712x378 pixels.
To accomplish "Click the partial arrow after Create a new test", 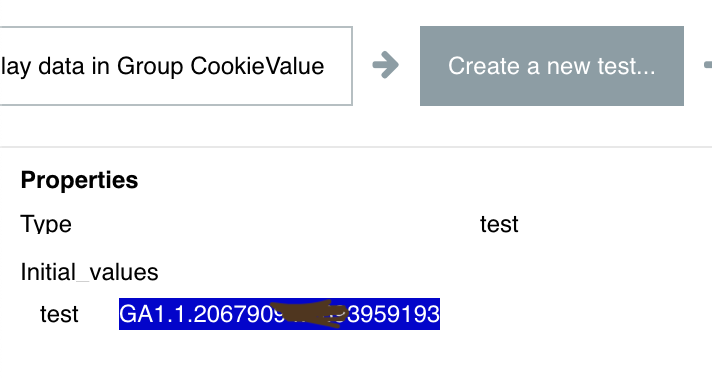I will pos(708,65).
